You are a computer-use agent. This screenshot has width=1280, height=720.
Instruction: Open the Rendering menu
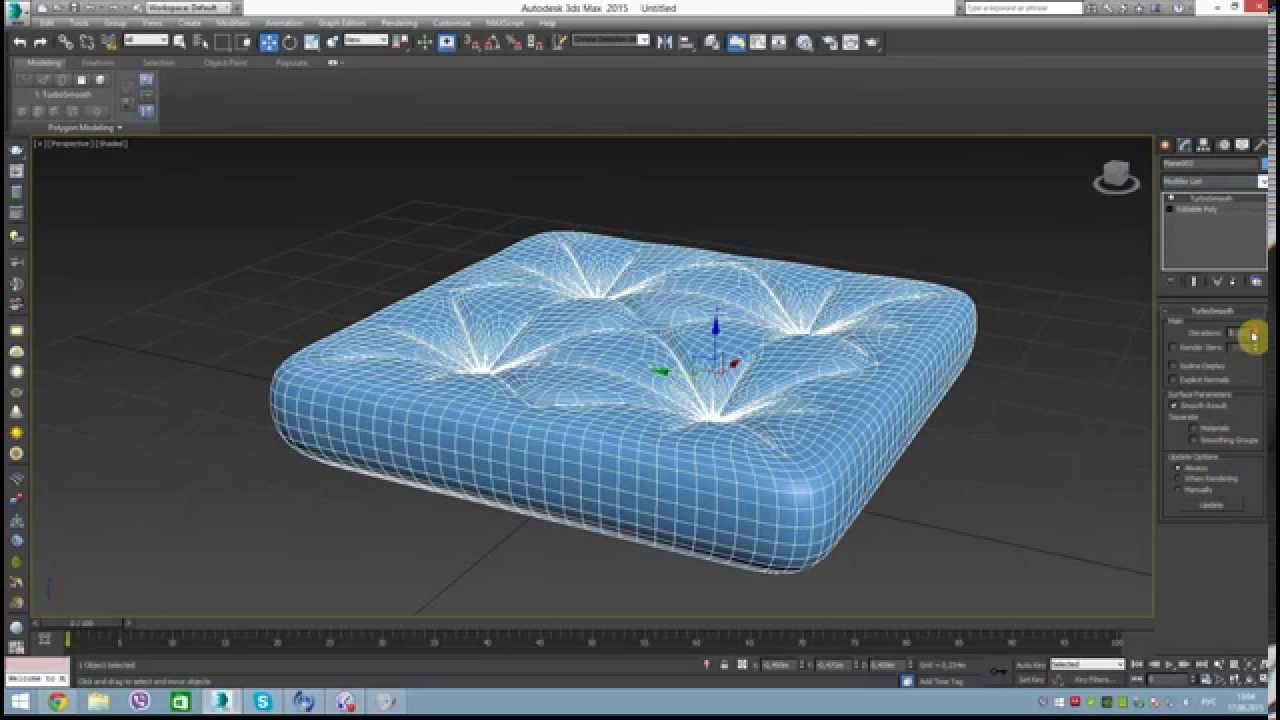tap(399, 23)
